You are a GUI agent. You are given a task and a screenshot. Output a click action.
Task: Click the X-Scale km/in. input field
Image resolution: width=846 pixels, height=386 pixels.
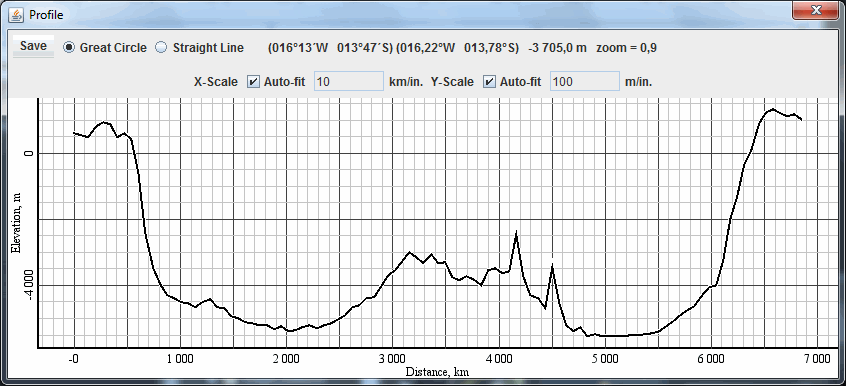(349, 82)
